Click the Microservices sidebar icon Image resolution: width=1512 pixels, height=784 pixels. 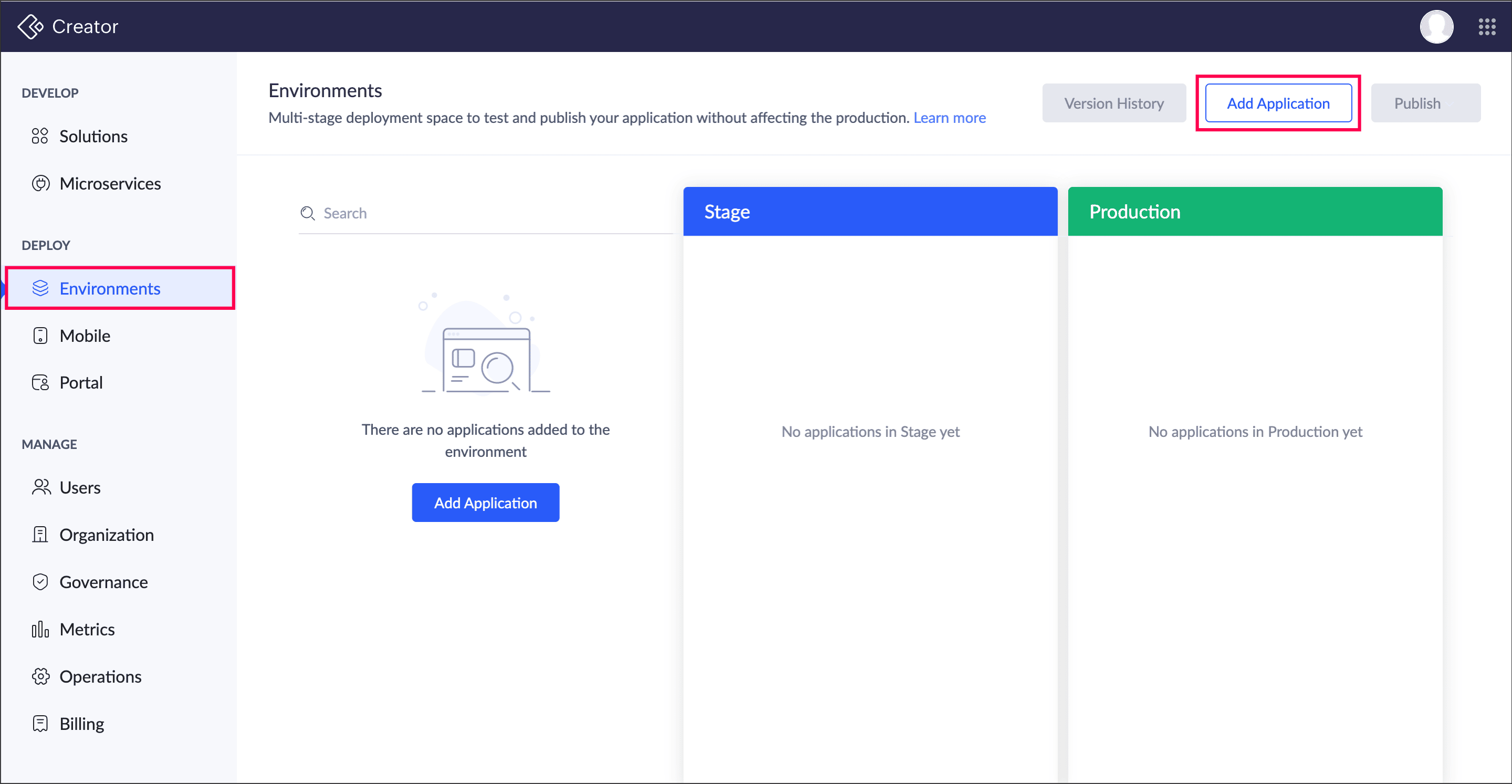click(40, 184)
